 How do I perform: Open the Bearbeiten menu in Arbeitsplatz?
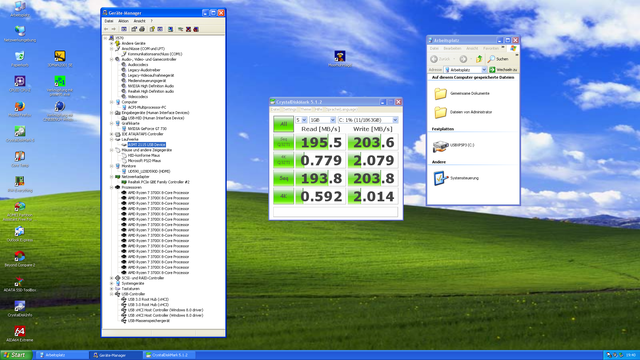coord(452,48)
